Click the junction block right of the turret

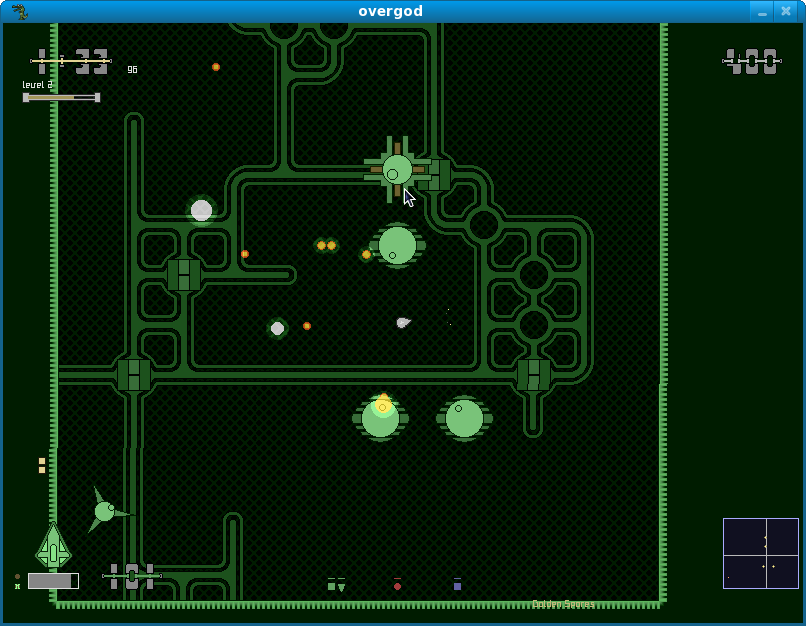click(435, 175)
